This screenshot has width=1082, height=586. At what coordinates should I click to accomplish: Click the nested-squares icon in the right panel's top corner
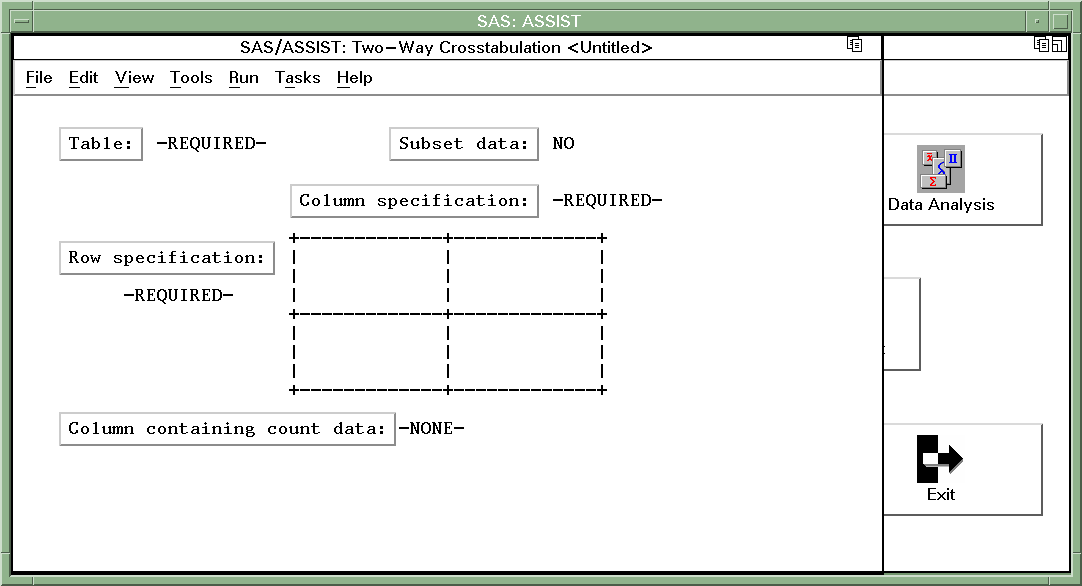[x=1058, y=45]
